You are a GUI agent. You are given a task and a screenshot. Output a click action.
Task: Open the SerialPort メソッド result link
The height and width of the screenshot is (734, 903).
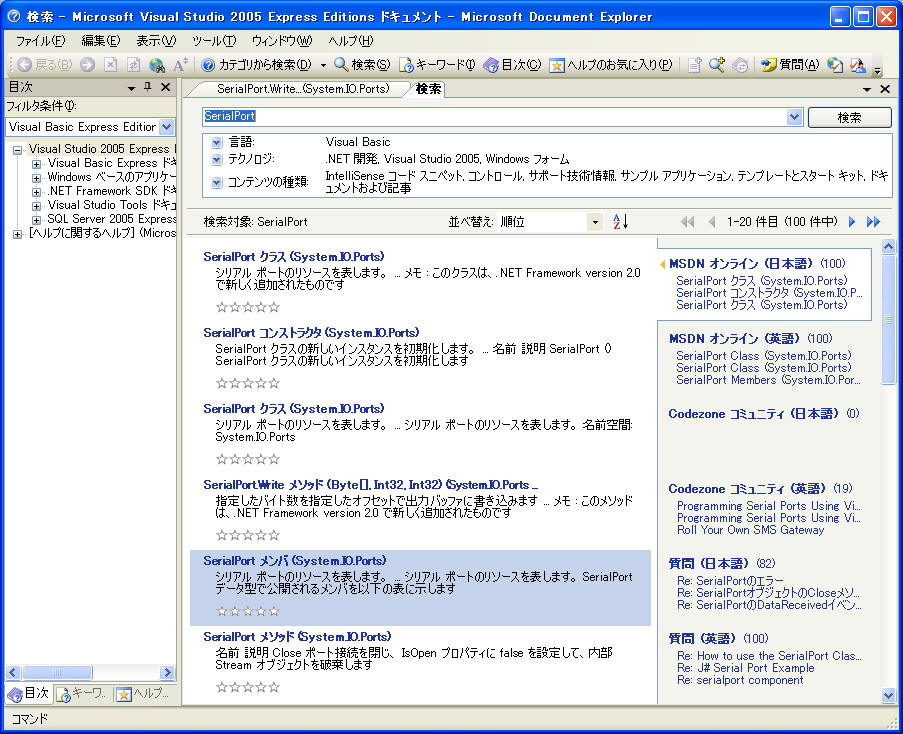point(297,637)
